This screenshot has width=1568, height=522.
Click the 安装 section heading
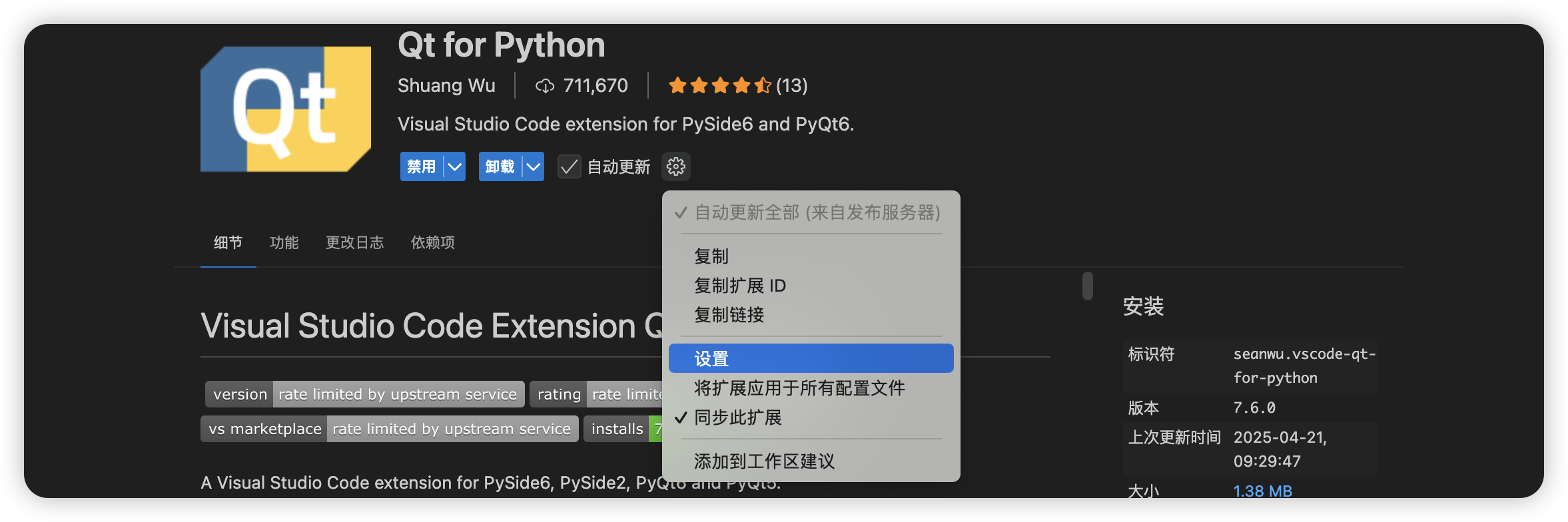[x=1143, y=306]
